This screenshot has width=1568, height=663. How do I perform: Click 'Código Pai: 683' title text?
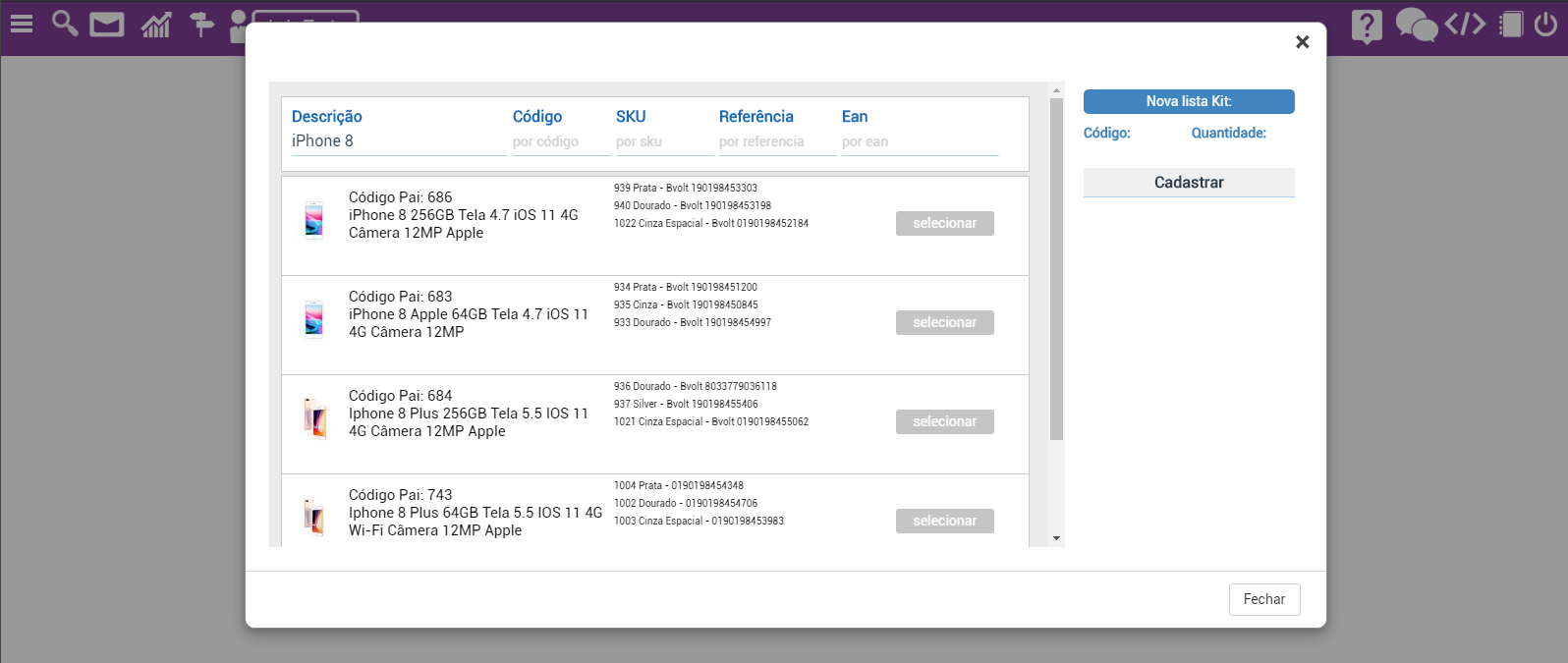point(401,297)
